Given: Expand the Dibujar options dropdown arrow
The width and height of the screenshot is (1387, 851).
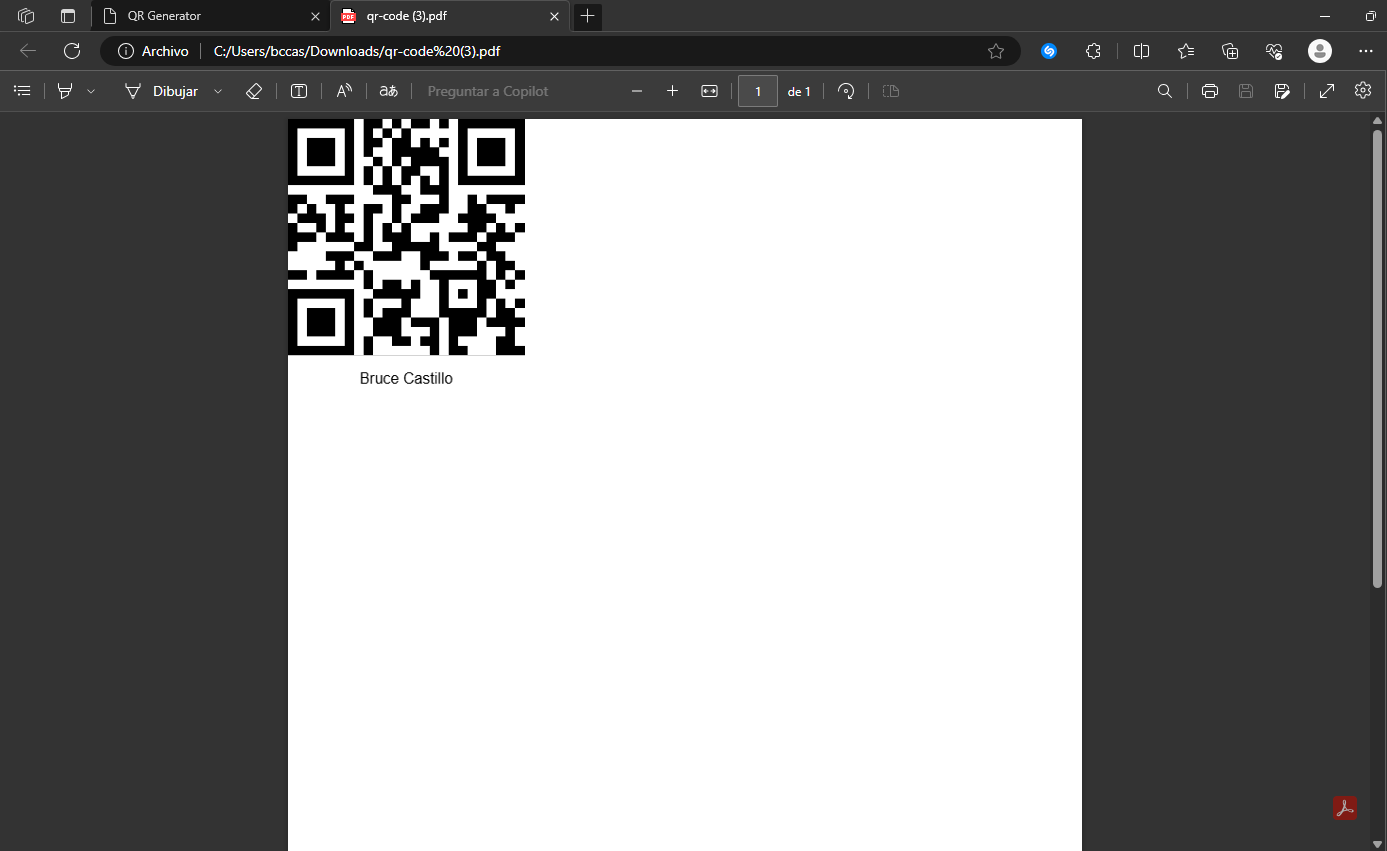Looking at the screenshot, I should (x=218, y=91).
